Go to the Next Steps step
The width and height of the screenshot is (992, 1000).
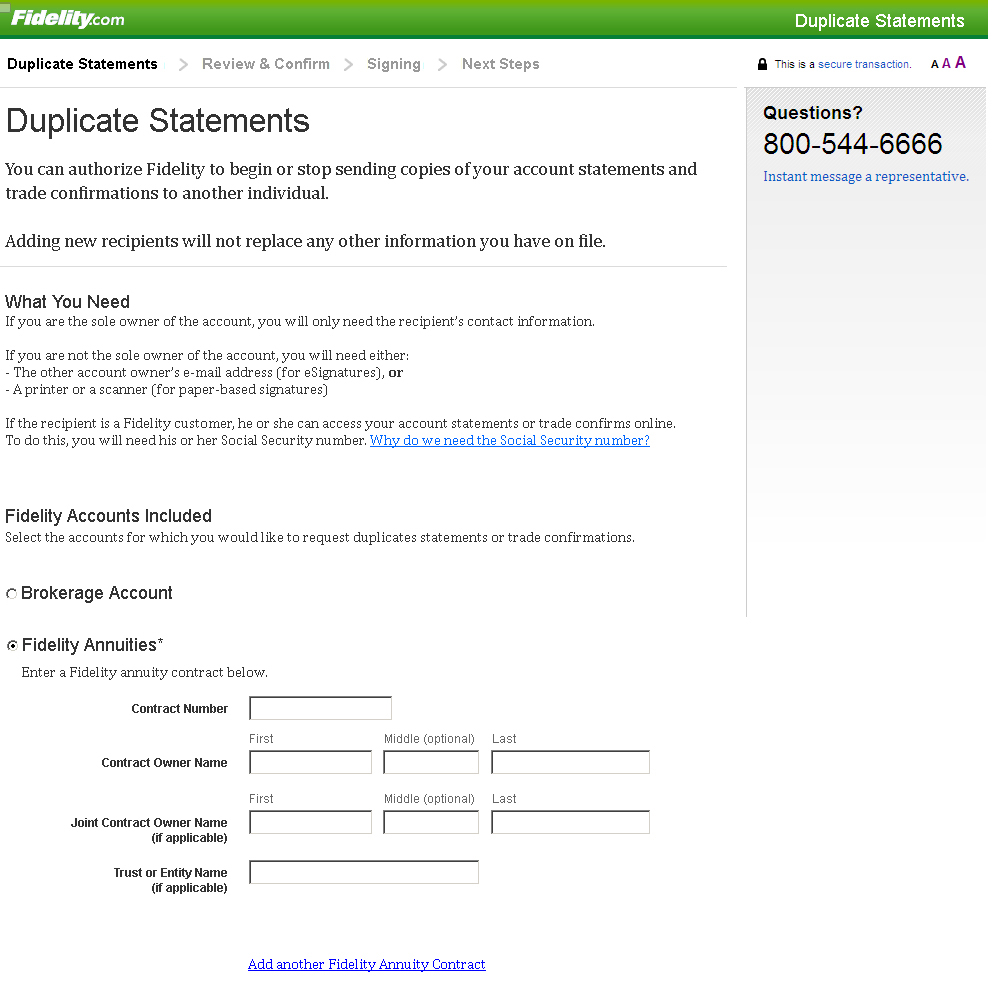tap(501, 64)
